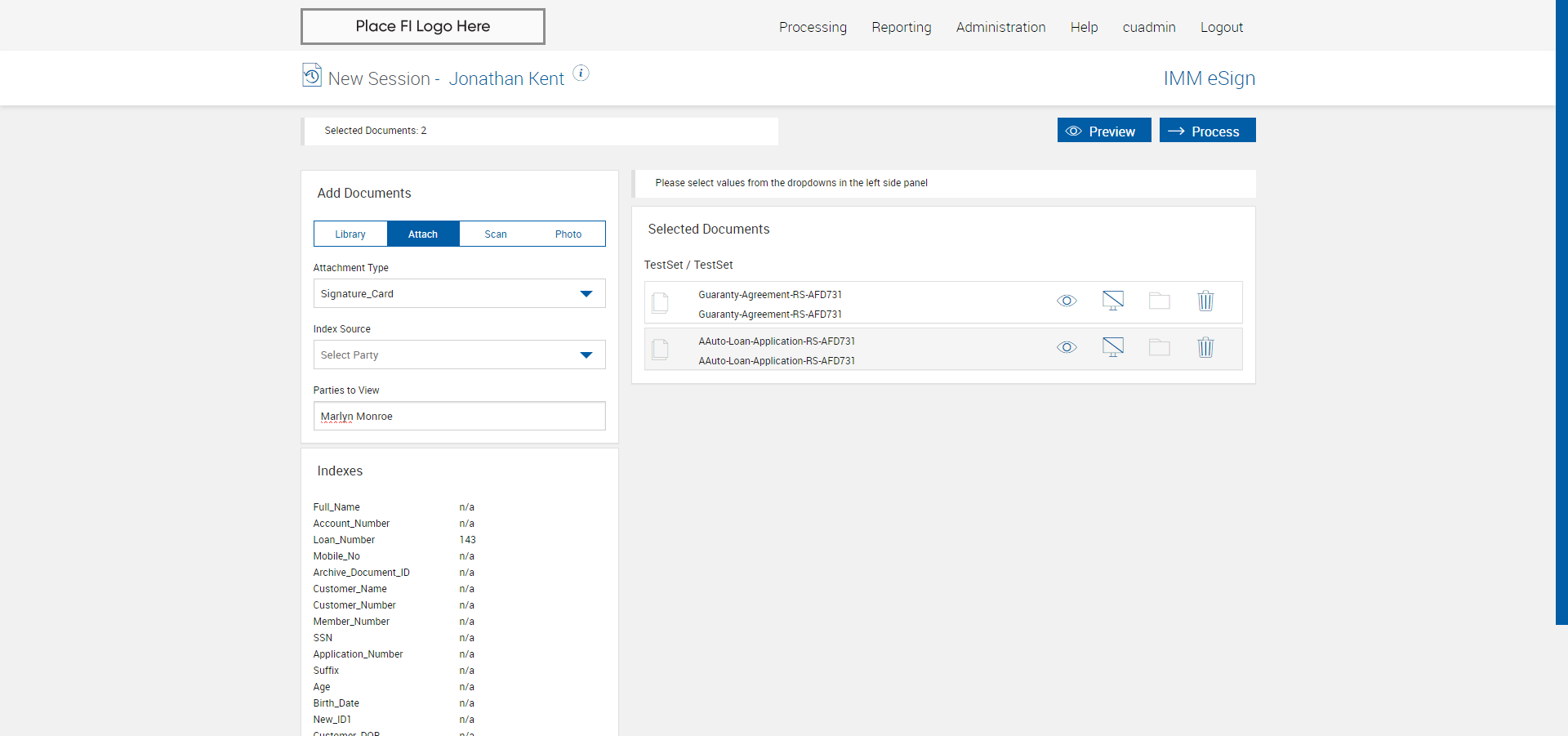Click the folder icon for AAuto-Loan-Application document
Image resolution: width=1568 pixels, height=736 pixels.
[x=1159, y=348]
